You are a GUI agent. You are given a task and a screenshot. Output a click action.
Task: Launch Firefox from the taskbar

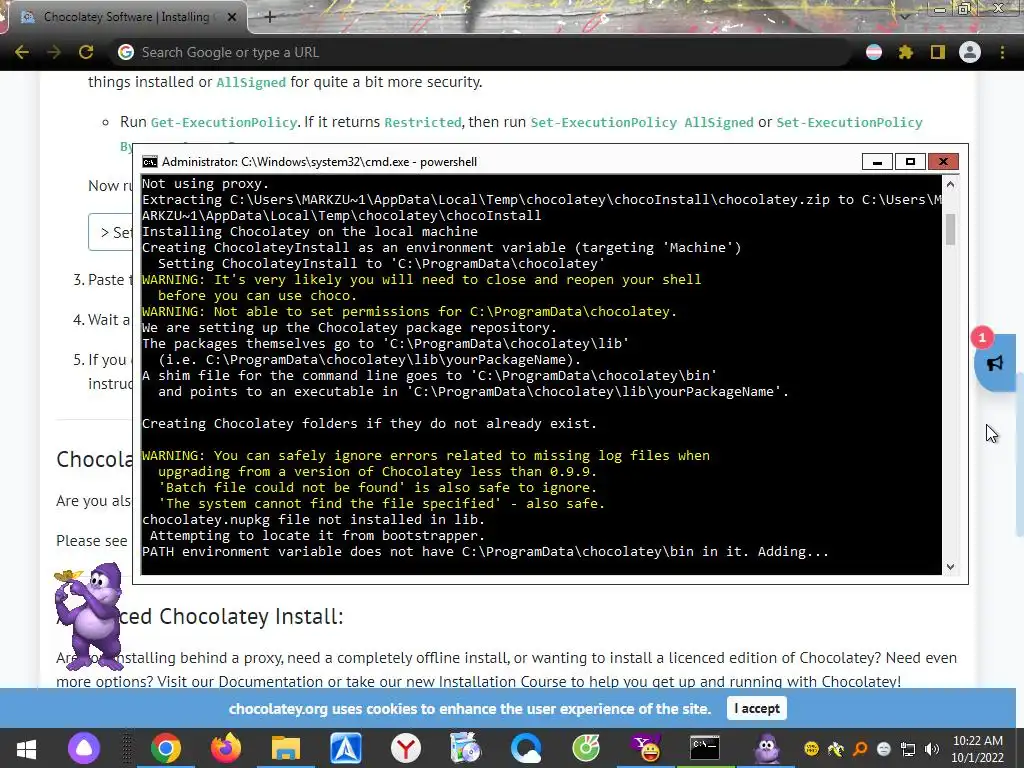pyautogui.click(x=226, y=748)
